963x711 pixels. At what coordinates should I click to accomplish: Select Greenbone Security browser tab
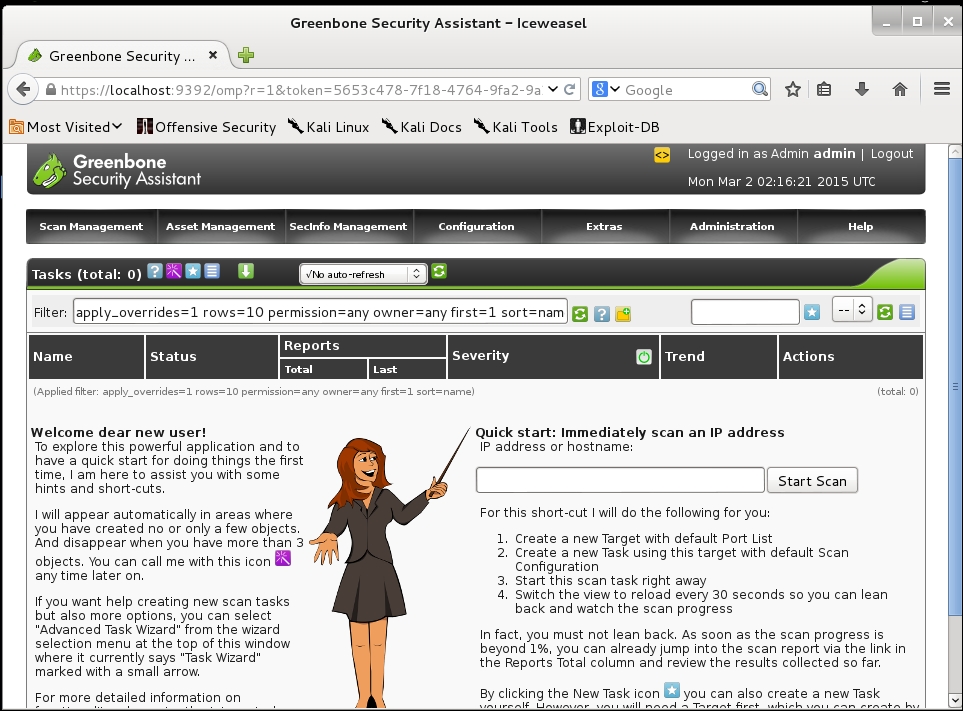pyautogui.click(x=122, y=56)
